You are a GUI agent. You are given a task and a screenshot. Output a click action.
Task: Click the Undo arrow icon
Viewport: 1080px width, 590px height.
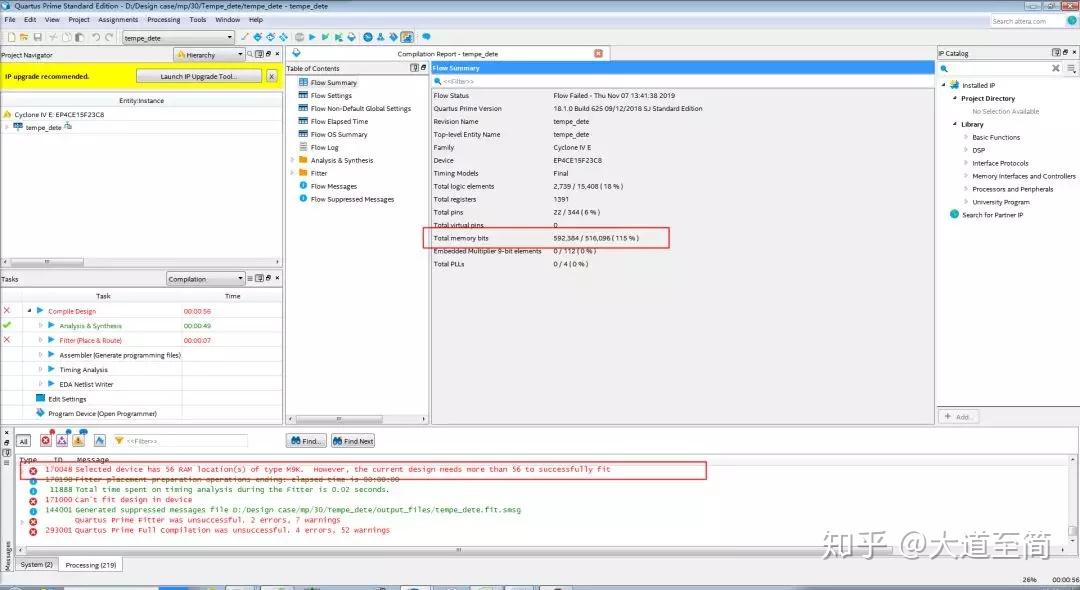(96, 37)
